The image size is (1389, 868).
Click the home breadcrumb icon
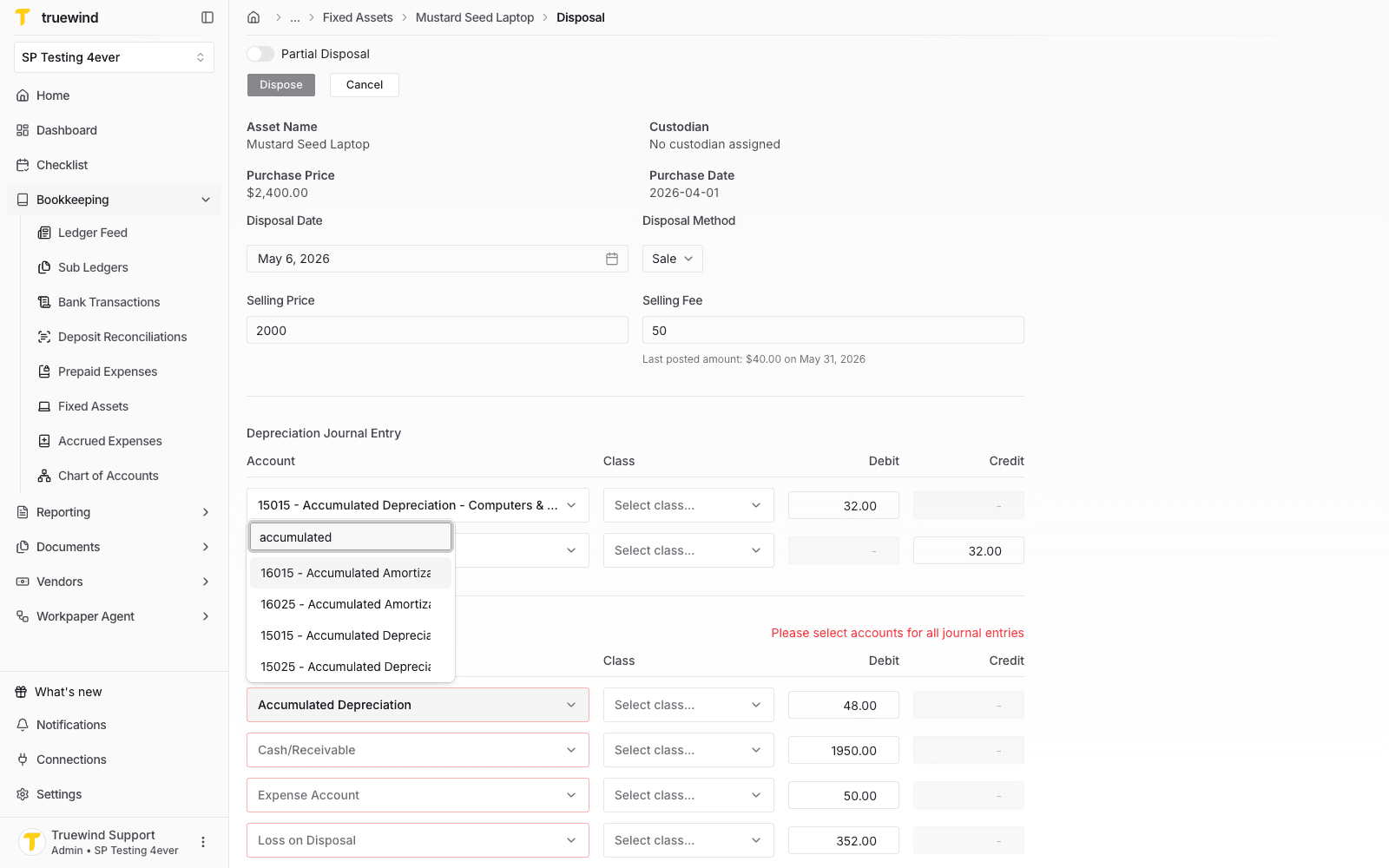(253, 17)
